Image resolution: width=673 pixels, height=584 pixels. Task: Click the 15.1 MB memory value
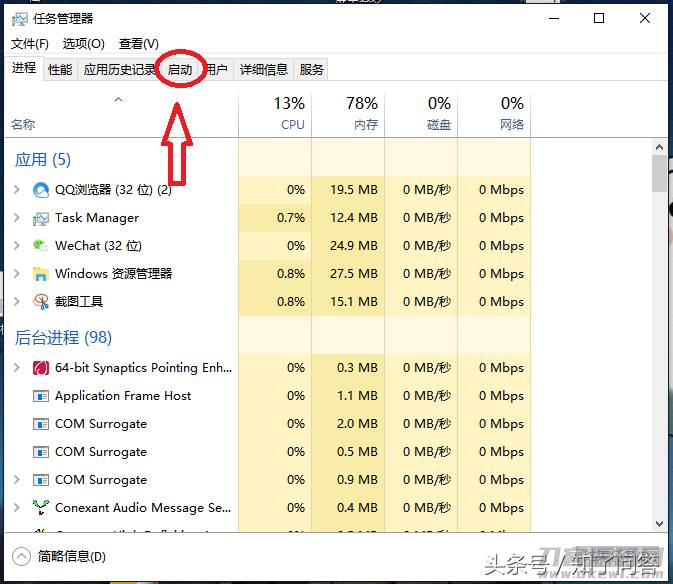point(354,302)
